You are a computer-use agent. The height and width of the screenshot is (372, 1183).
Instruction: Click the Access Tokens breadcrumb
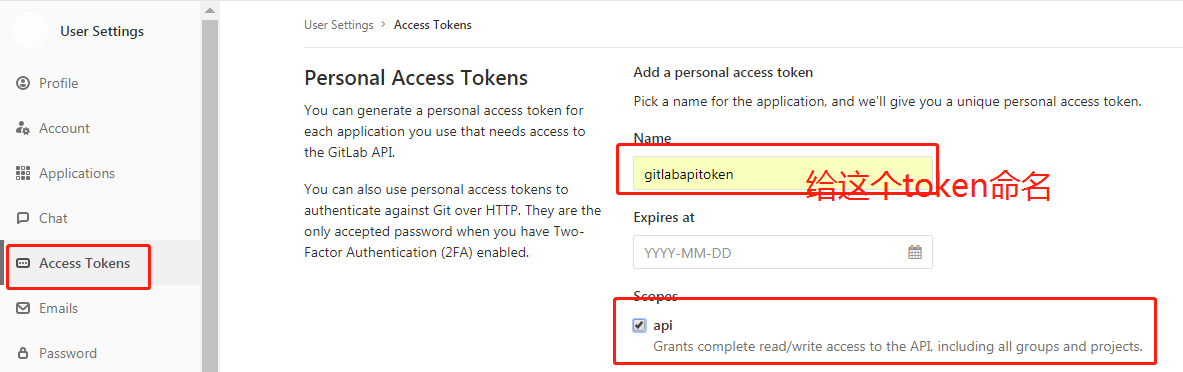tap(433, 25)
